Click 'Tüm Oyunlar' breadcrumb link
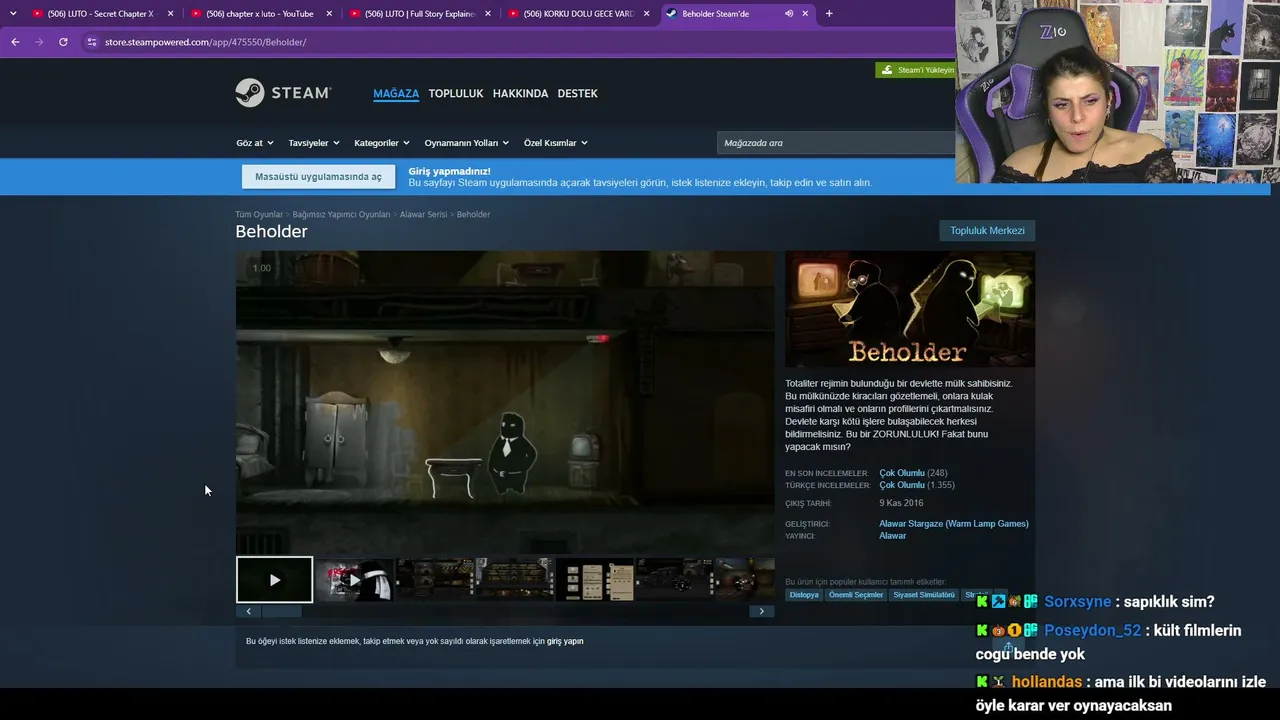The width and height of the screenshot is (1280, 720). coord(259,215)
